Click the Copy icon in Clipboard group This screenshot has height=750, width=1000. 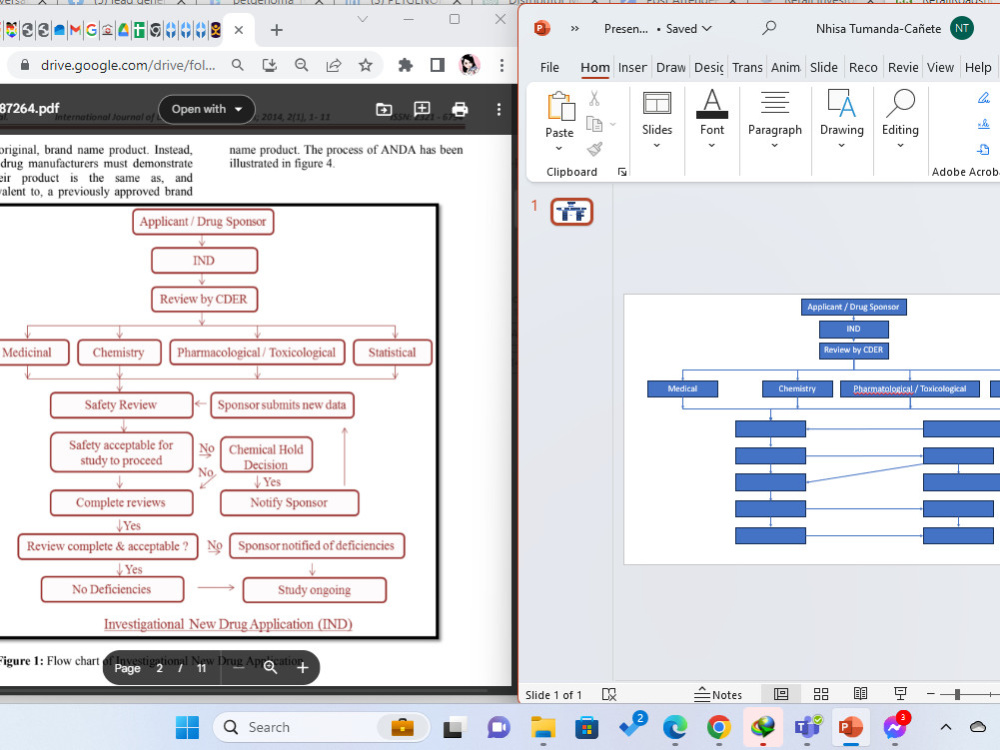(594, 124)
